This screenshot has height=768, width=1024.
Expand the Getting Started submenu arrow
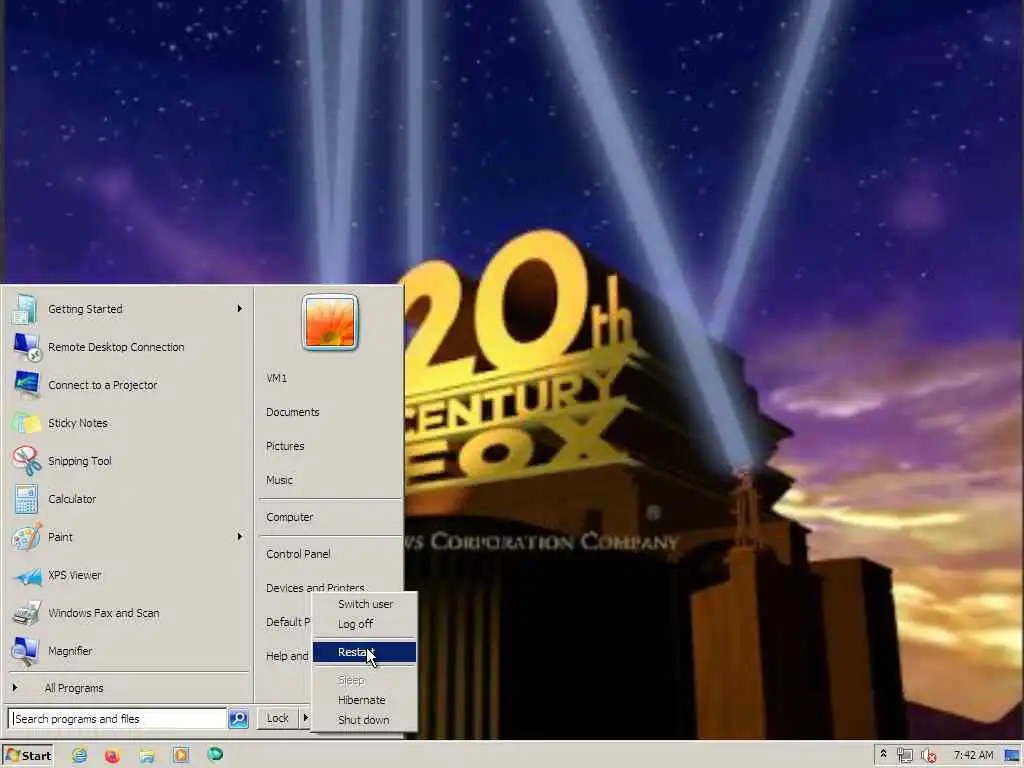point(240,308)
